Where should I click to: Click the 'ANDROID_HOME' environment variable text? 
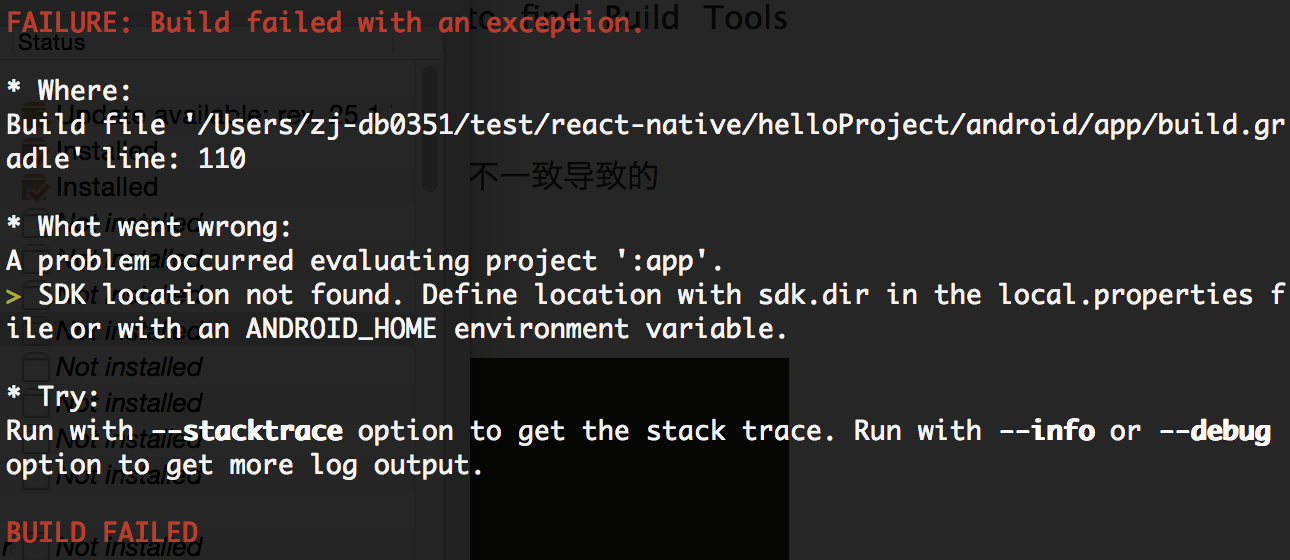click(341, 329)
